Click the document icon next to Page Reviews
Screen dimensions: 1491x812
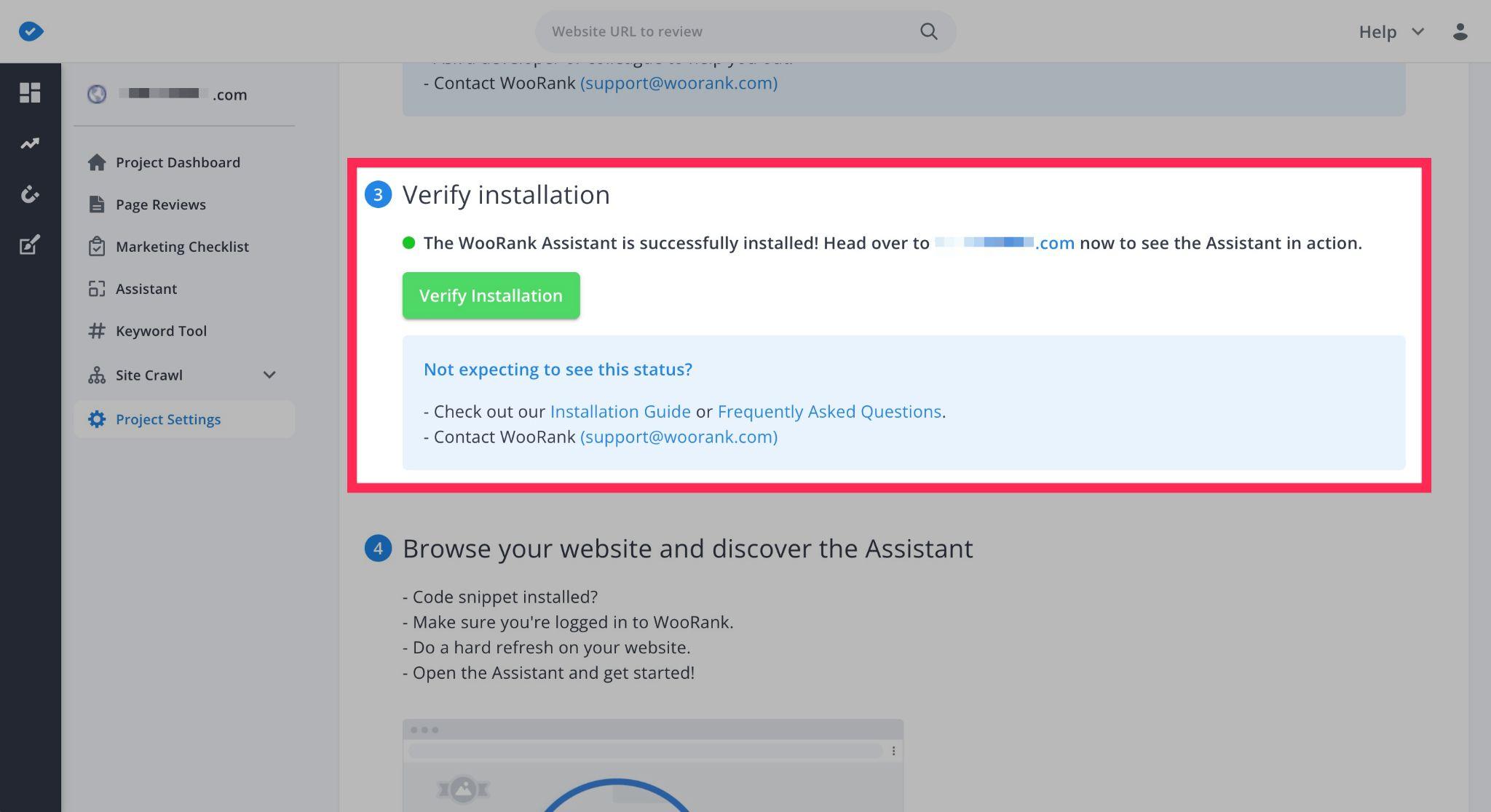pos(97,204)
